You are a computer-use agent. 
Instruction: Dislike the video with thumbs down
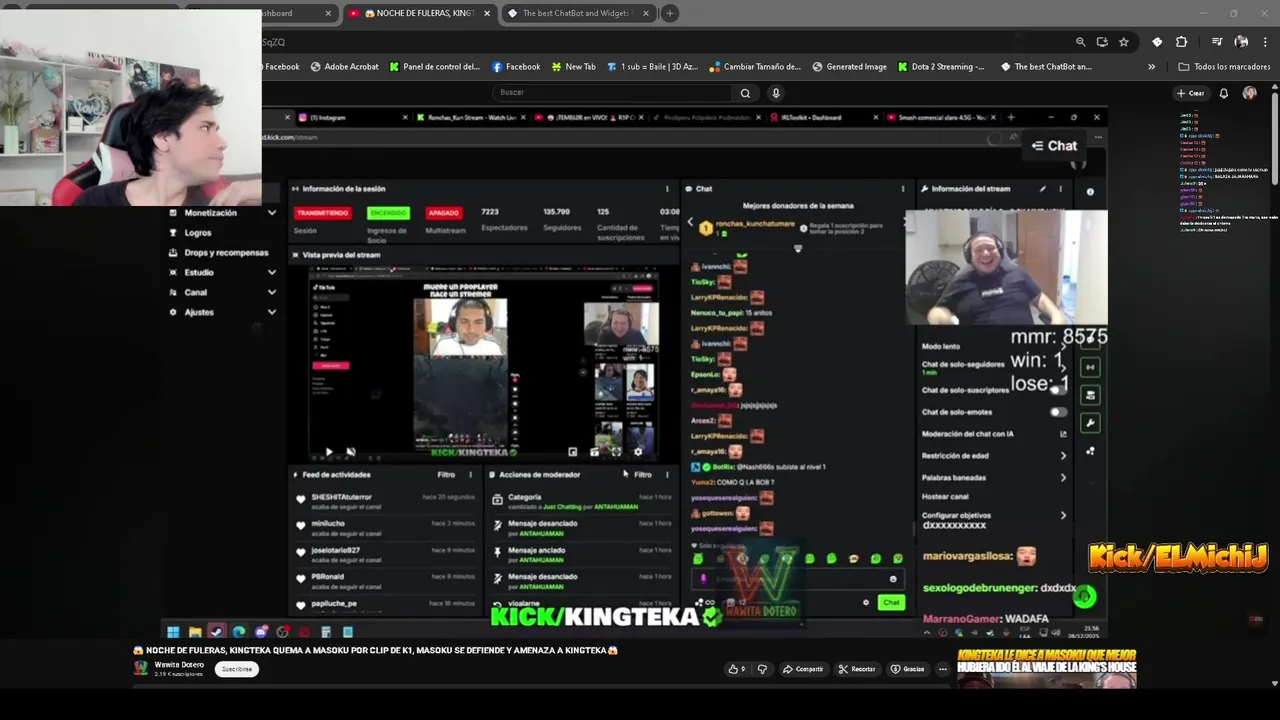[762, 669]
